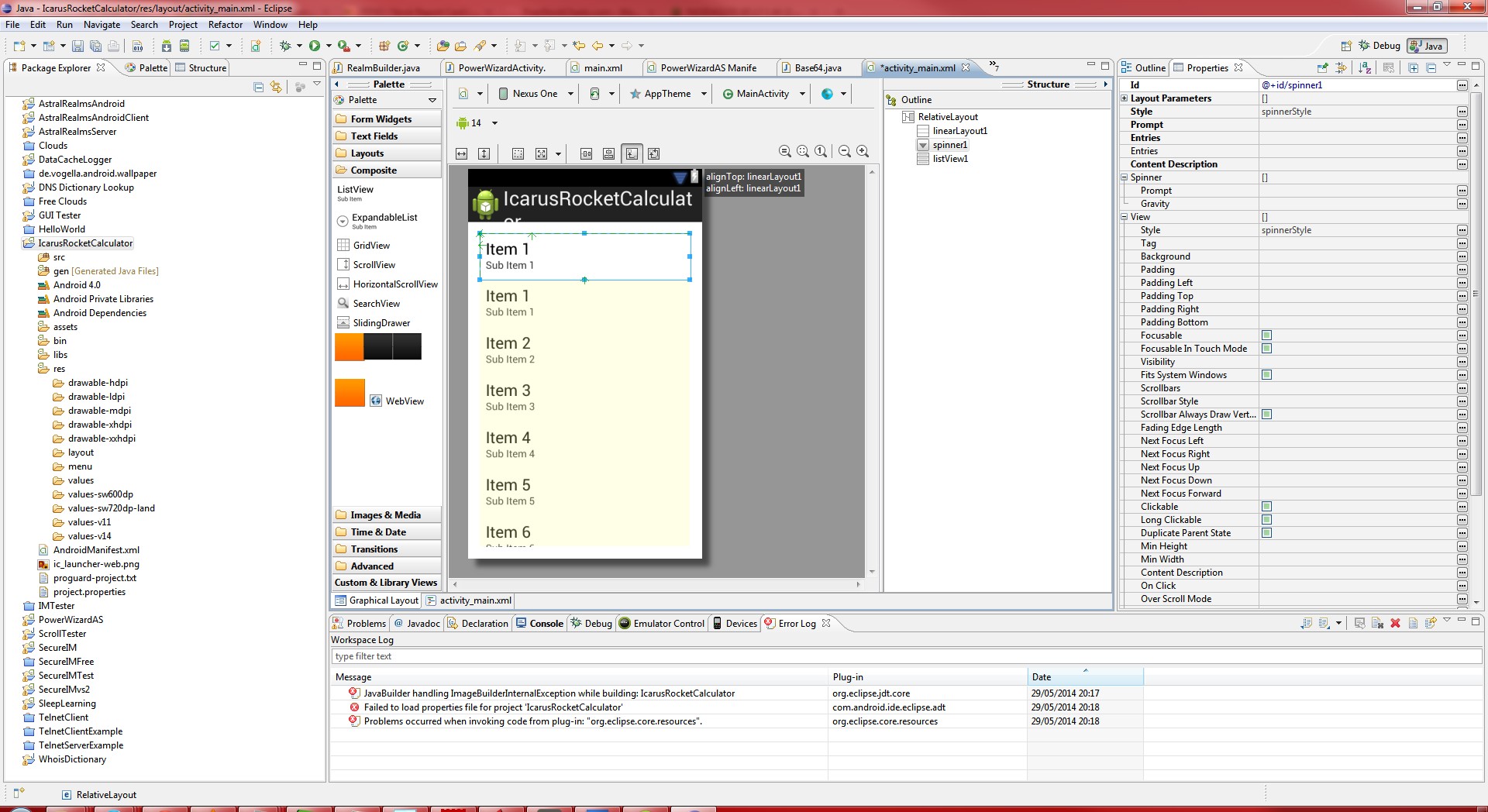
Task: Click the Open Perspective icon
Action: tap(1346, 46)
